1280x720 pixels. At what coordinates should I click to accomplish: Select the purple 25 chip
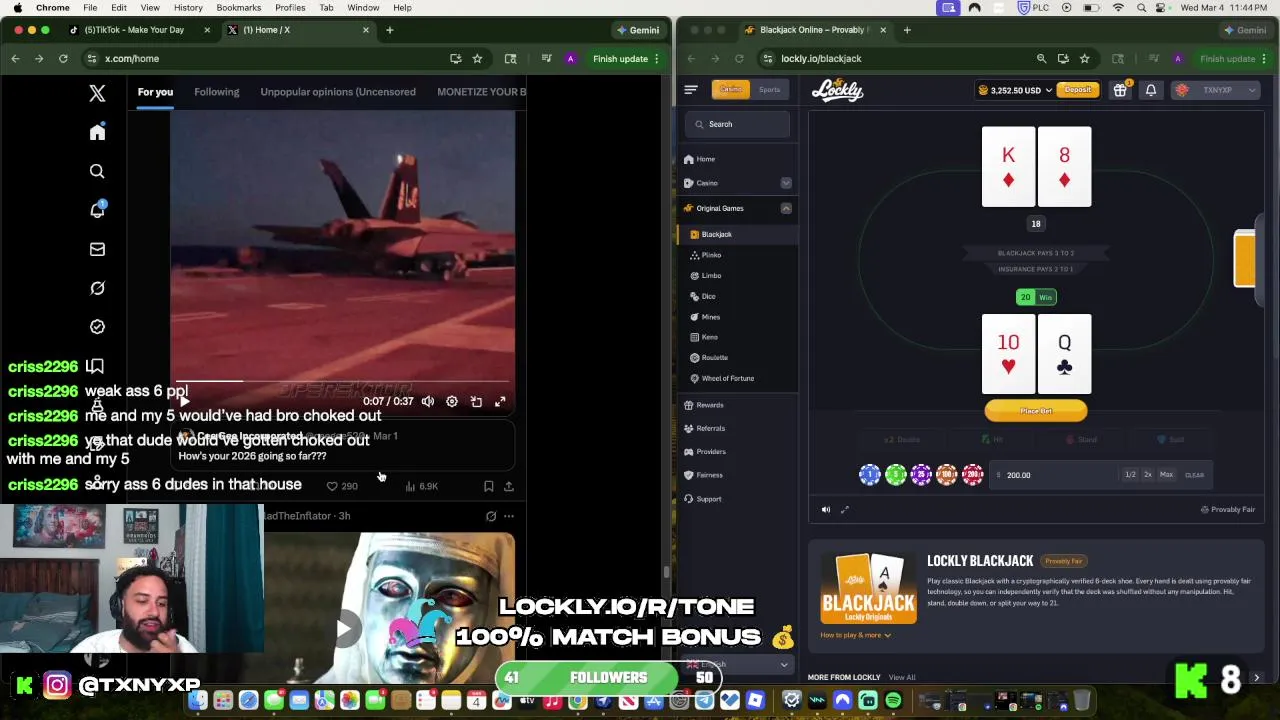[921, 475]
